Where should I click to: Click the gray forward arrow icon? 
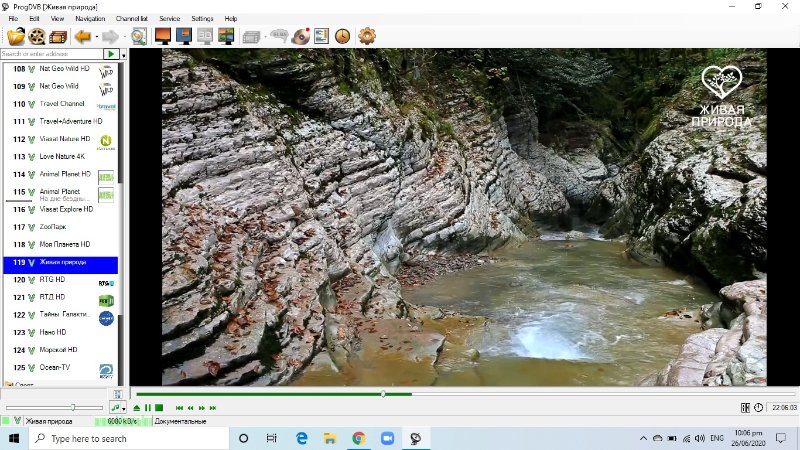110,36
